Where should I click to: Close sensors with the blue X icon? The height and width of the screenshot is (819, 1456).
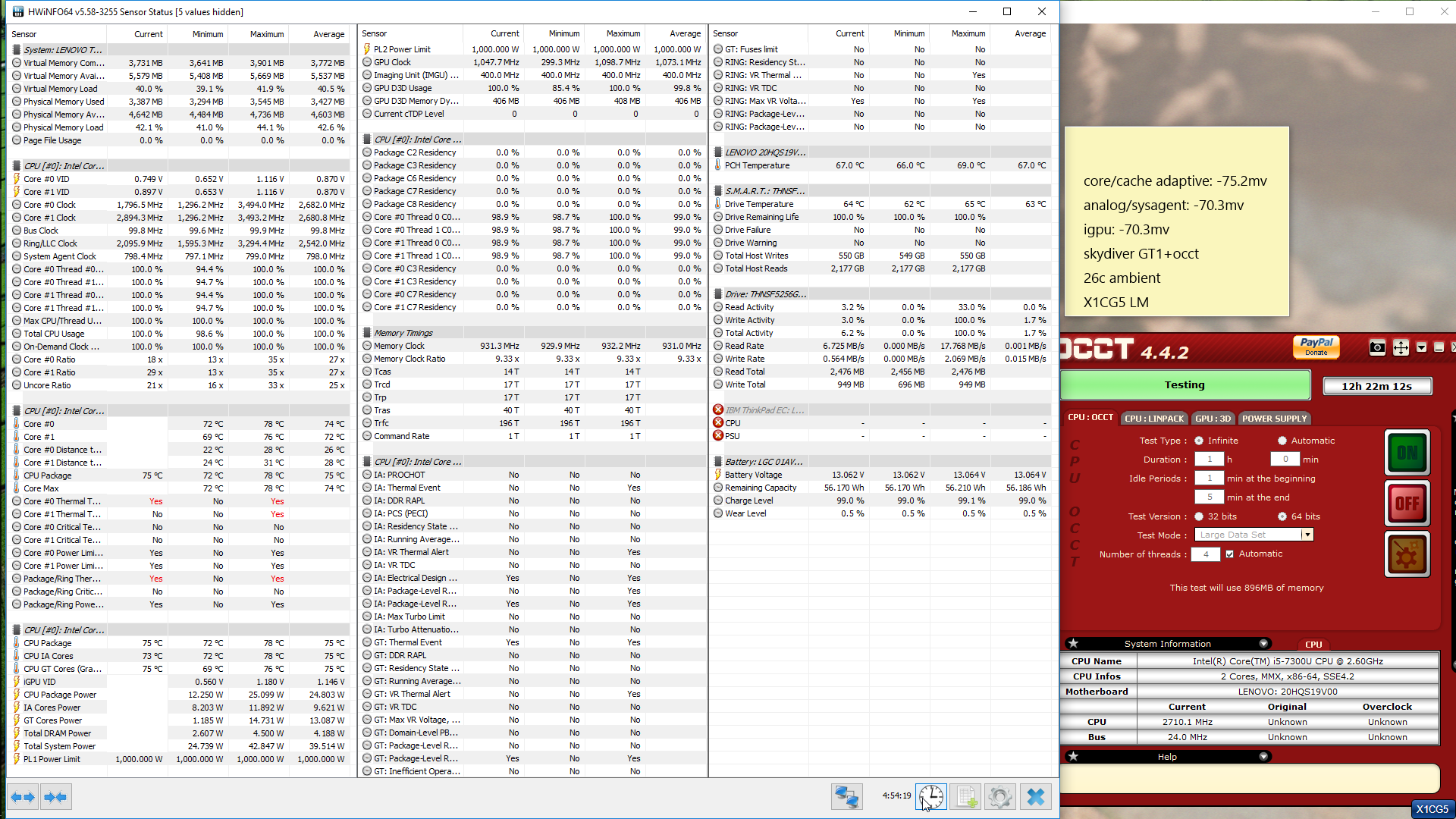click(1035, 797)
